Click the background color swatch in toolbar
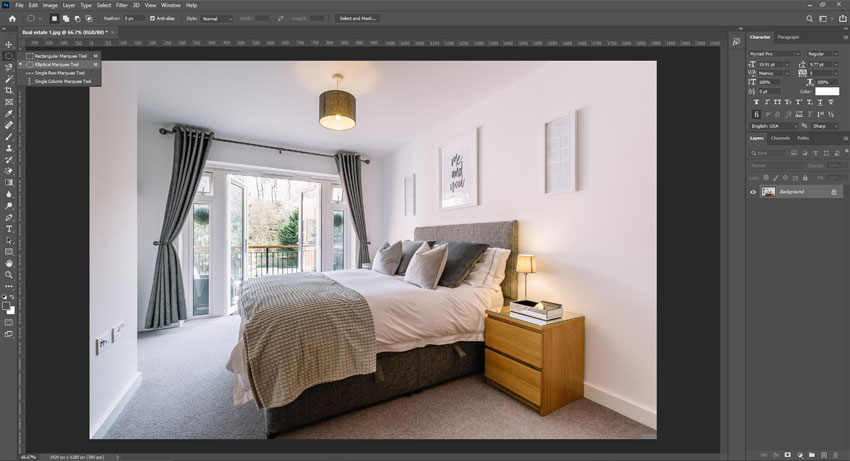Viewport: 850px width, 461px height. point(11,311)
